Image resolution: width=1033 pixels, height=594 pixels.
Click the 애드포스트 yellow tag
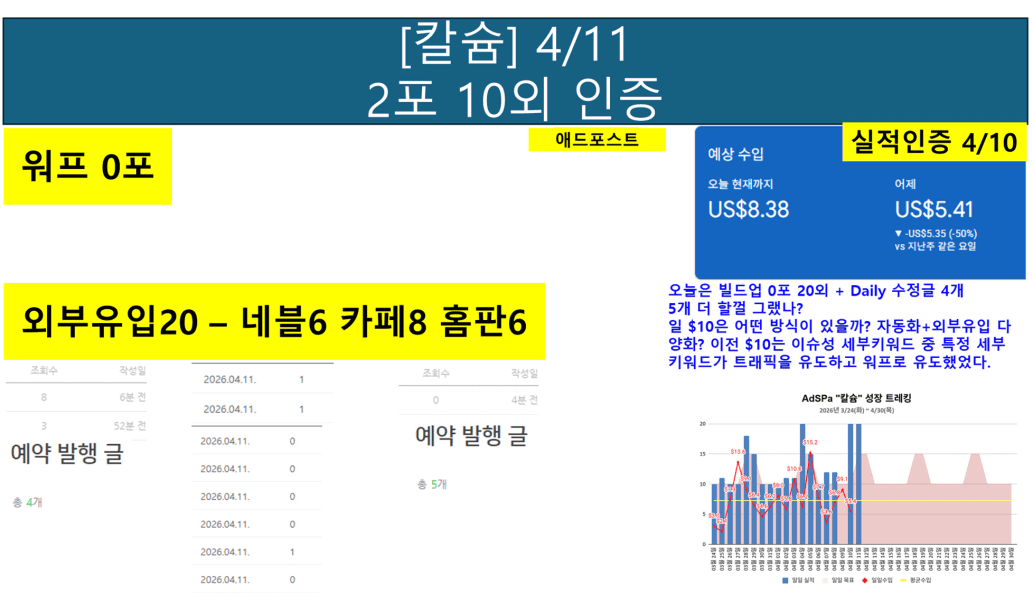click(x=596, y=140)
